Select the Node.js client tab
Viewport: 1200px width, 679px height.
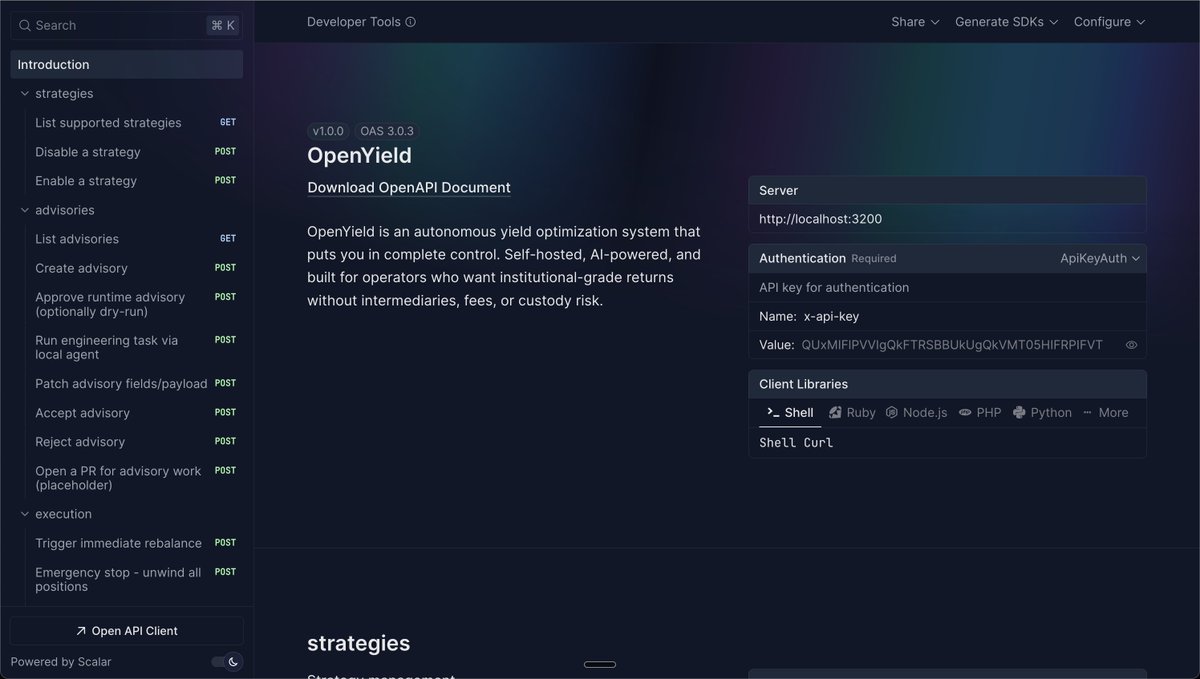pos(916,412)
